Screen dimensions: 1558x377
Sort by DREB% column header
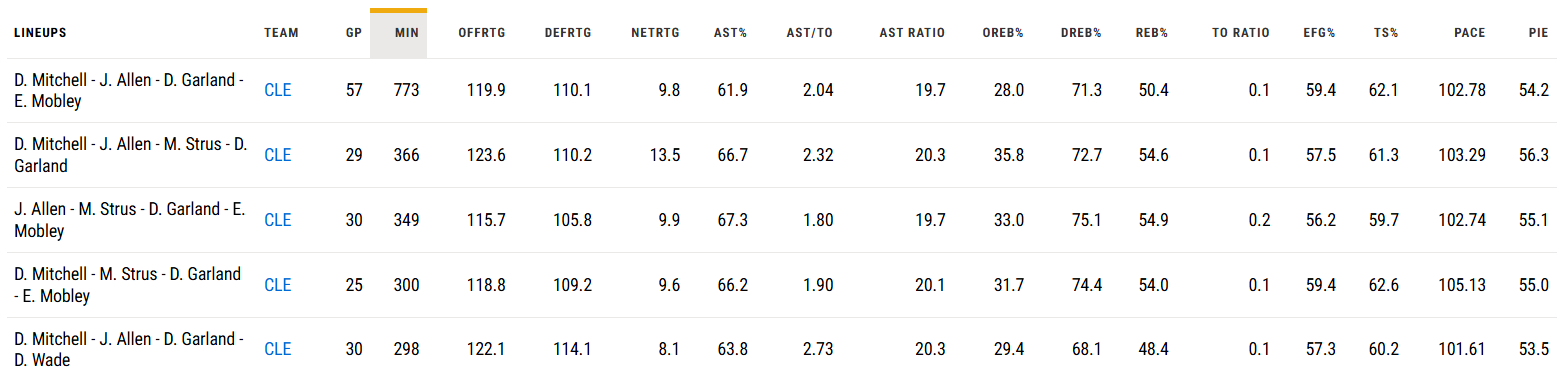pos(1081,33)
